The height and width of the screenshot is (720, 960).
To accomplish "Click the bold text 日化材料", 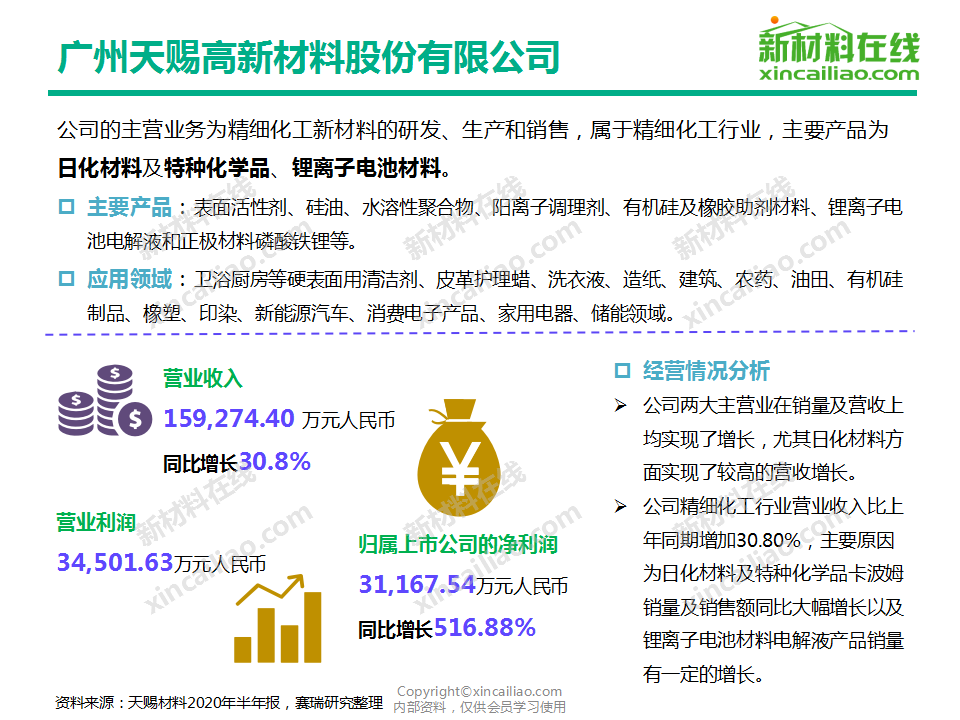I will click(99, 168).
